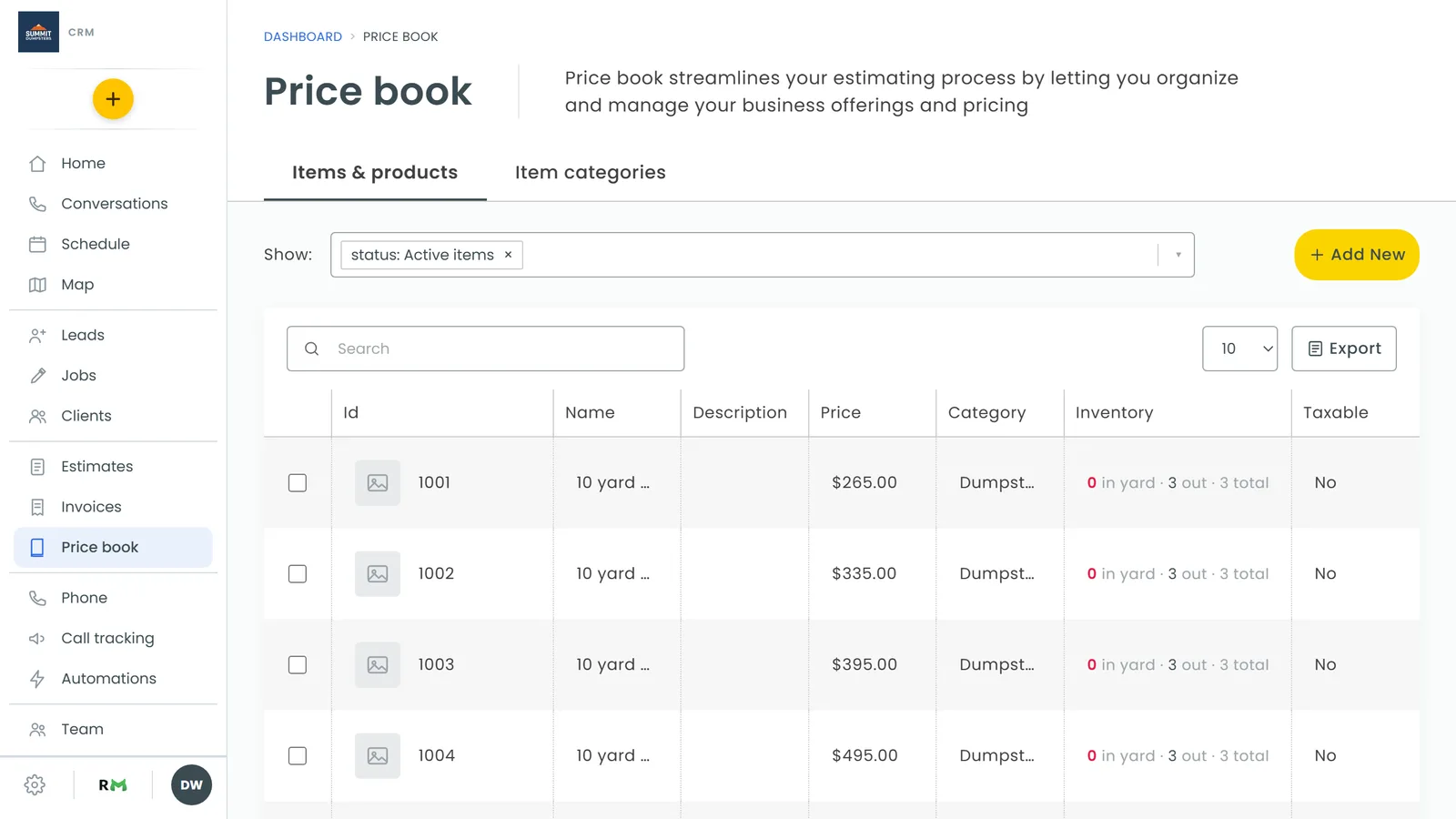Click the Summit Dumpsters logo
This screenshot has width=1456, height=819.
[38, 32]
